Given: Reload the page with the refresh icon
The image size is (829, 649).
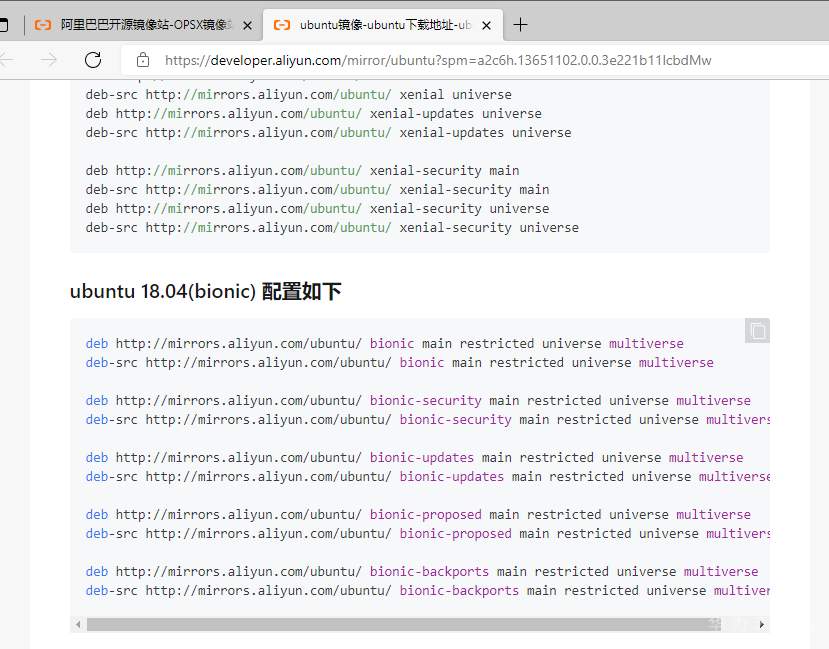Looking at the screenshot, I should pos(93,60).
